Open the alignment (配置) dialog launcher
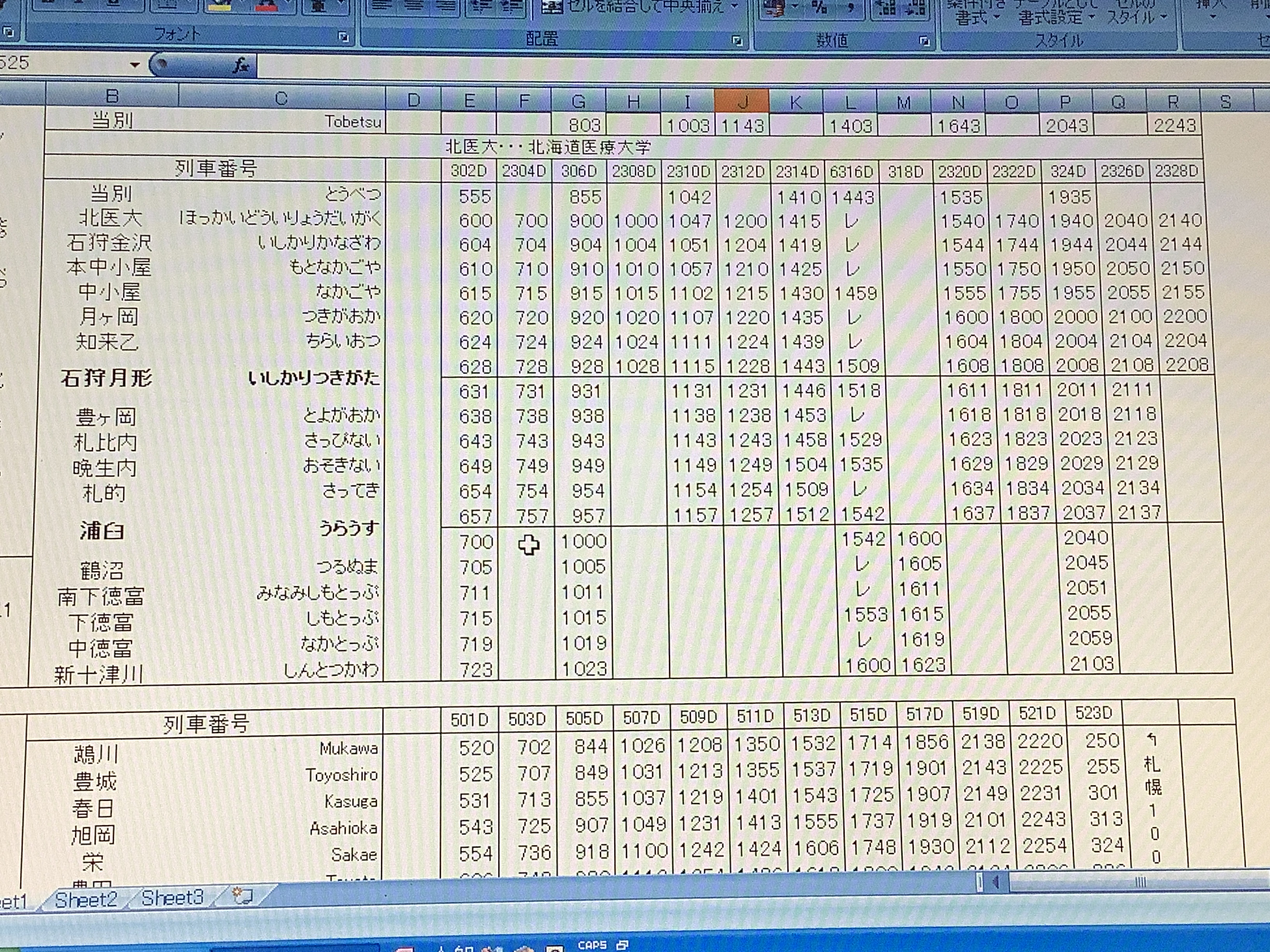Screen dimensions: 1270x952 pos(737,41)
